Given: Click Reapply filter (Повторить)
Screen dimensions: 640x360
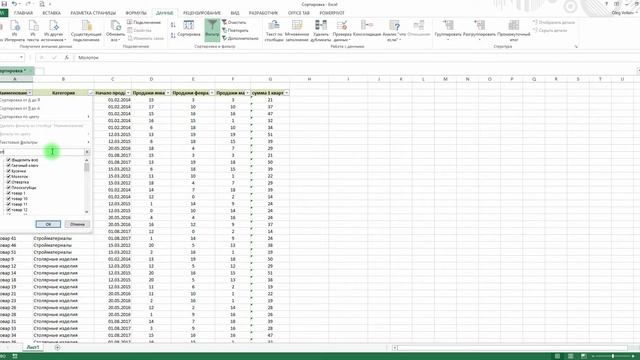Looking at the screenshot, I should (235, 30).
